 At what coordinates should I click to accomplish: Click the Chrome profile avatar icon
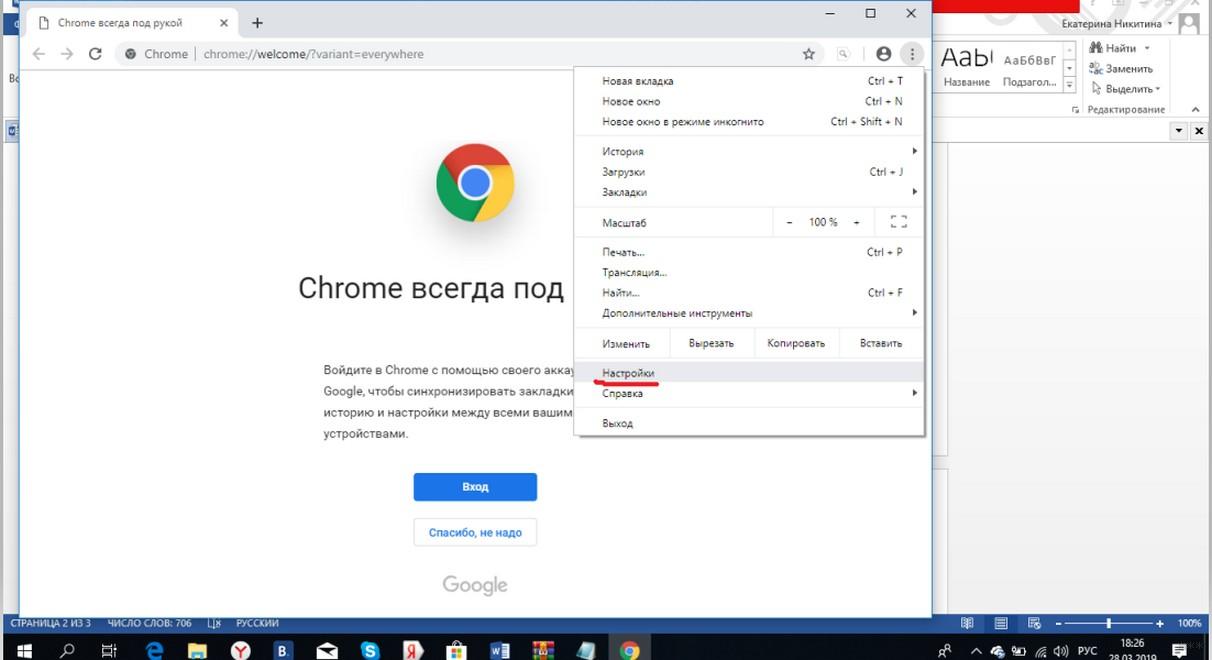(883, 54)
